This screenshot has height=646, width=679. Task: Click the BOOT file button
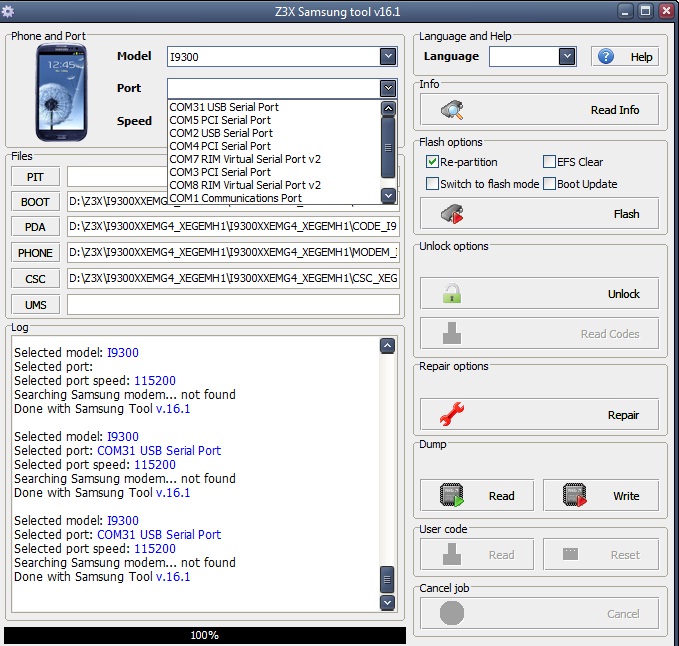35,202
